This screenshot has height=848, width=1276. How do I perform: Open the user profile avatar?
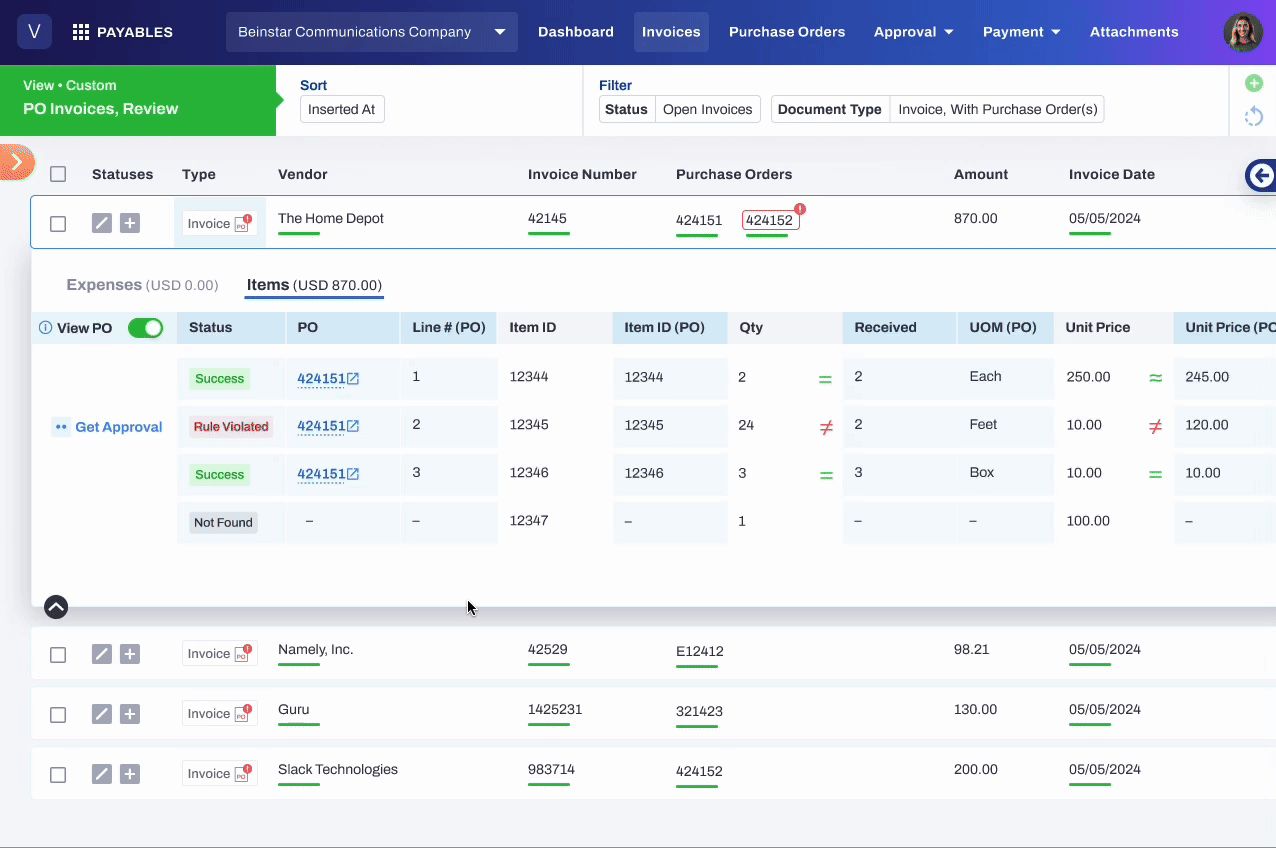click(x=1243, y=32)
